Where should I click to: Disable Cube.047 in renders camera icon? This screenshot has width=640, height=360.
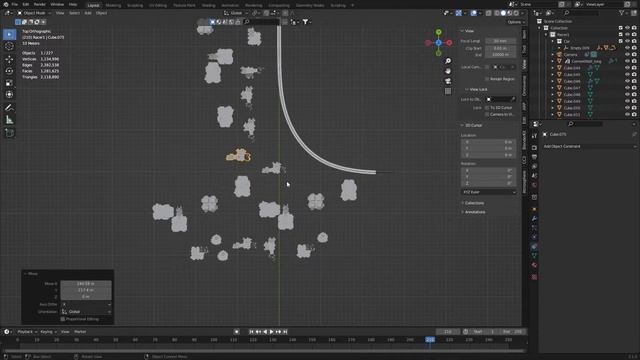point(634,88)
